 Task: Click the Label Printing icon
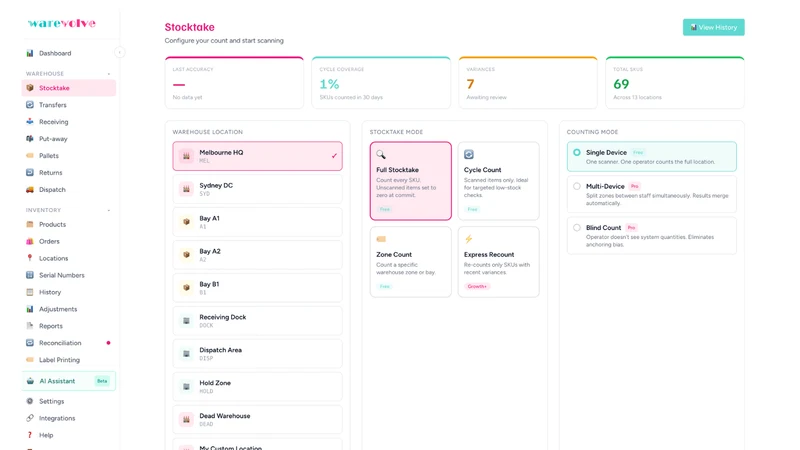pyautogui.click(x=30, y=360)
